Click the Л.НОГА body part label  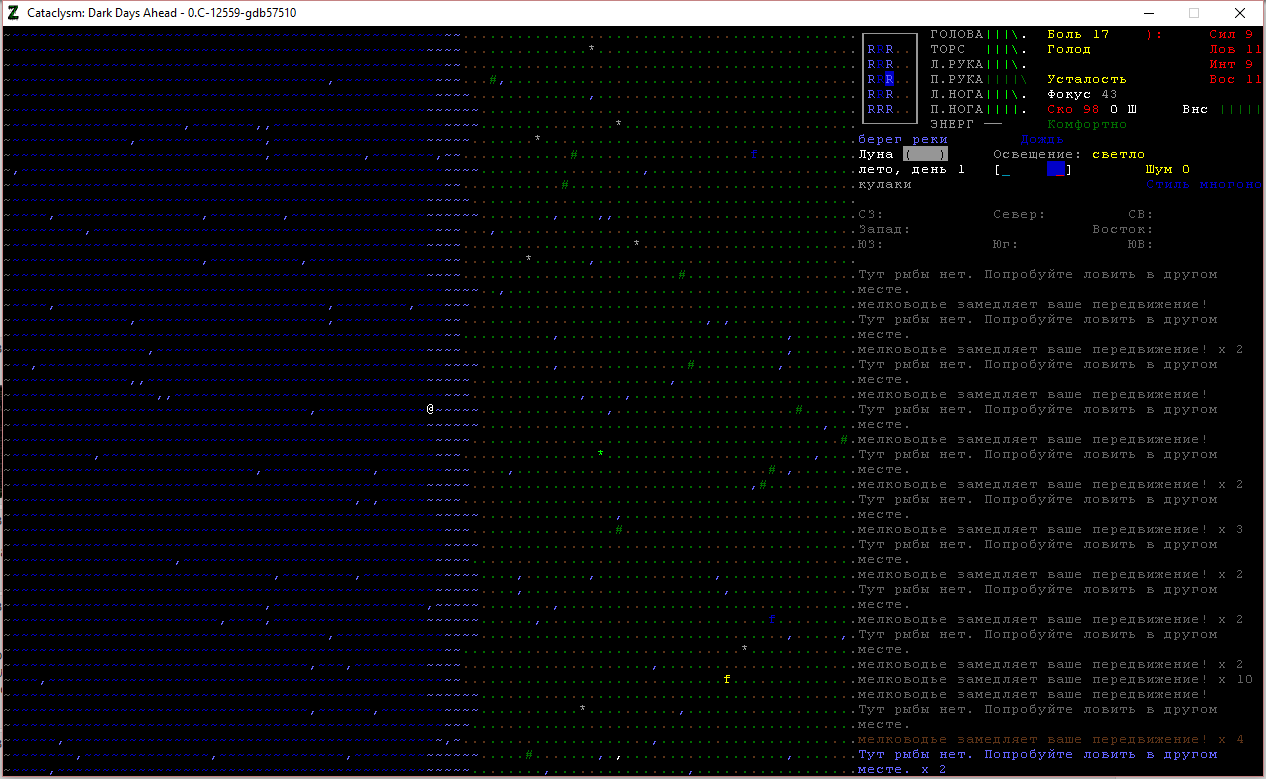pyautogui.click(x=957, y=94)
